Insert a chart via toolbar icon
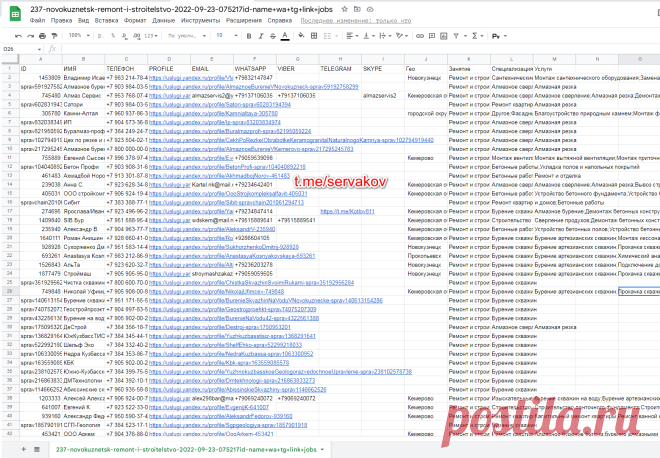The height and width of the screenshot is (458, 660). [x=444, y=36]
